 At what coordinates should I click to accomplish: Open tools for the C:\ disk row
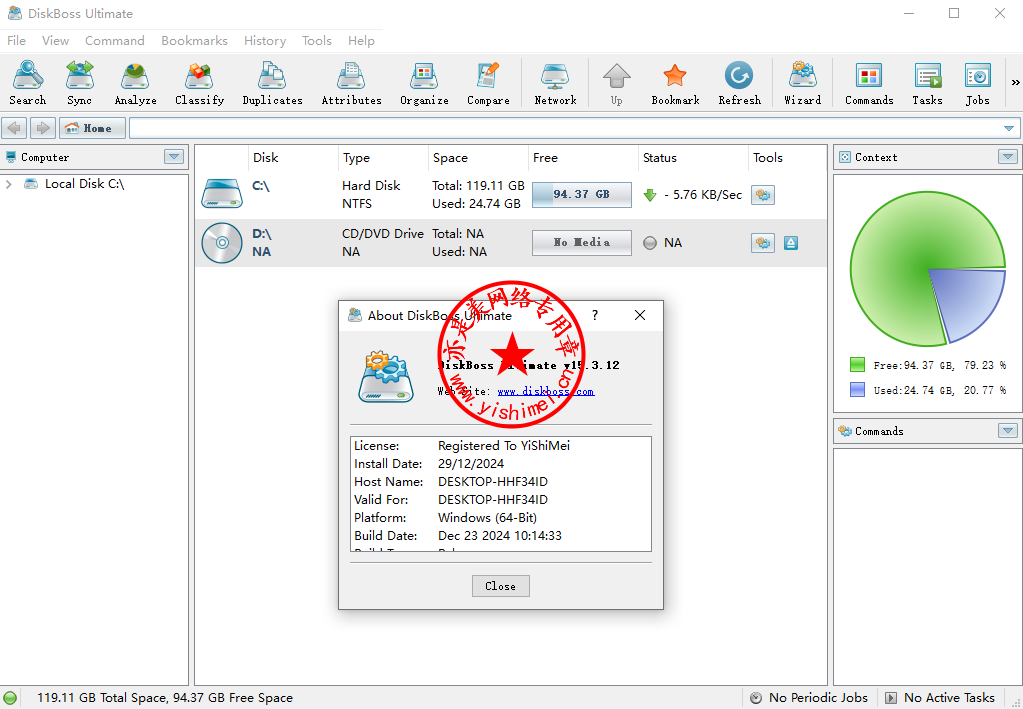(763, 194)
